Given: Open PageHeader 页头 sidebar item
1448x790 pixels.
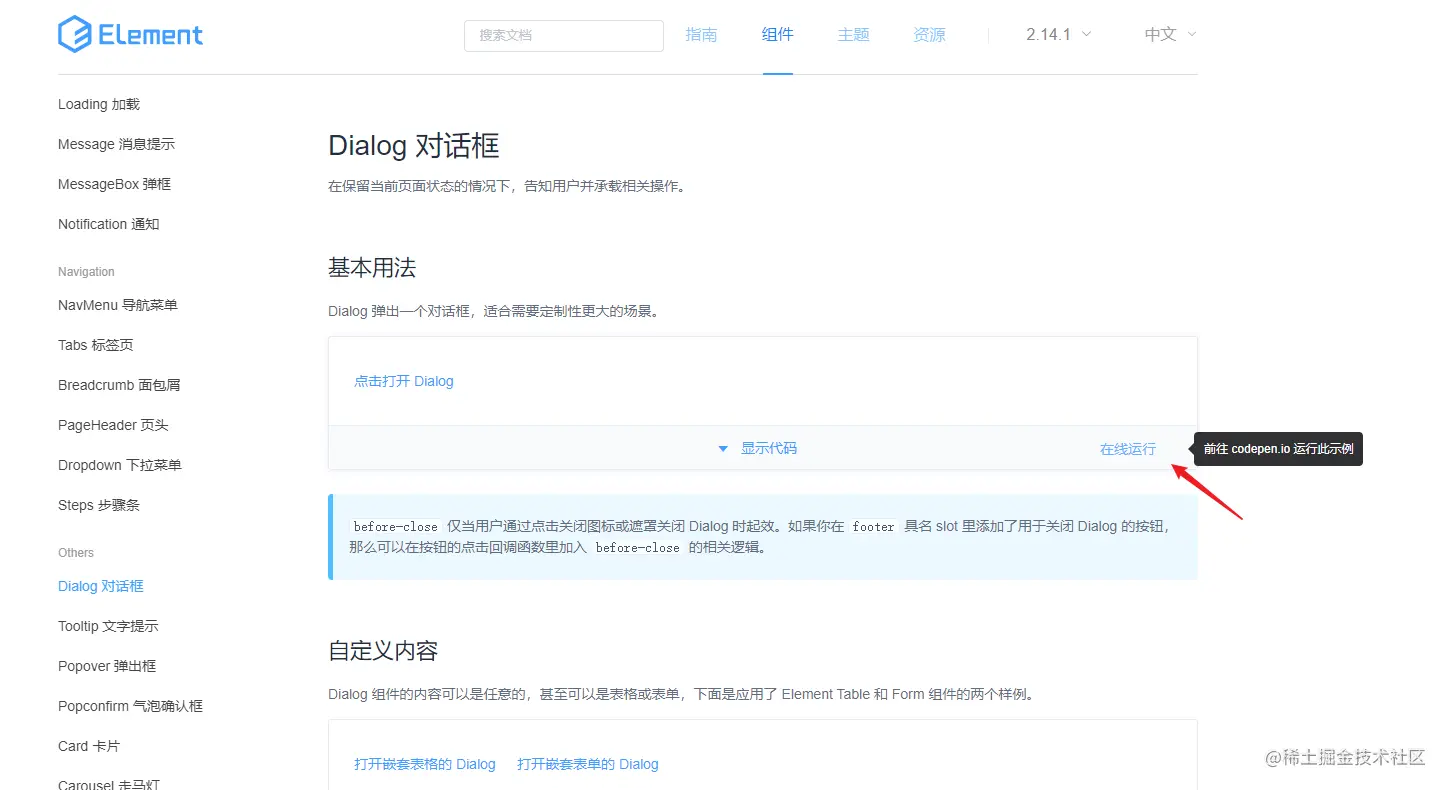Looking at the screenshot, I should pyautogui.click(x=113, y=425).
